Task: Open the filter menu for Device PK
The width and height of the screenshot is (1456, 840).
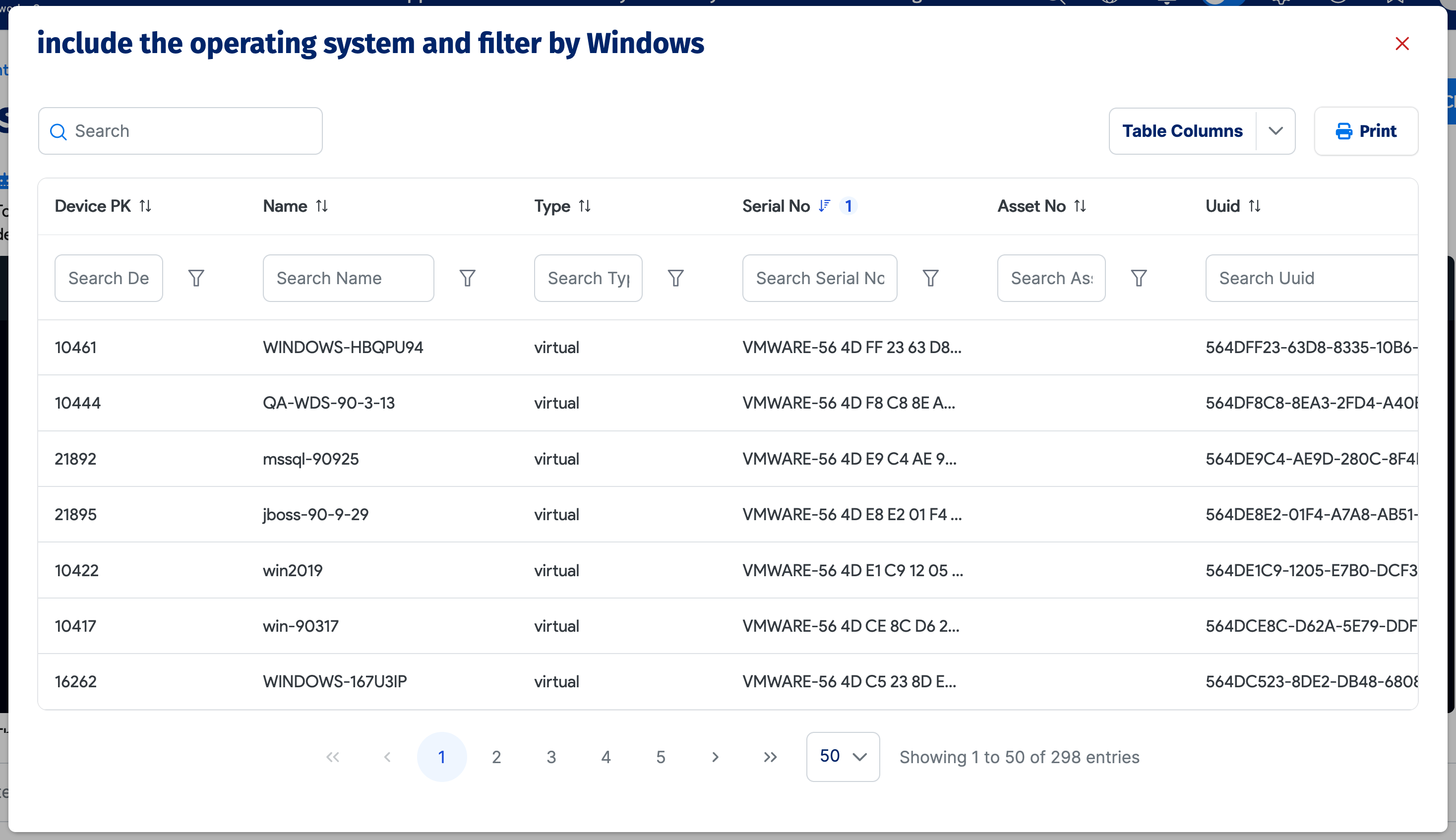Action: [196, 278]
